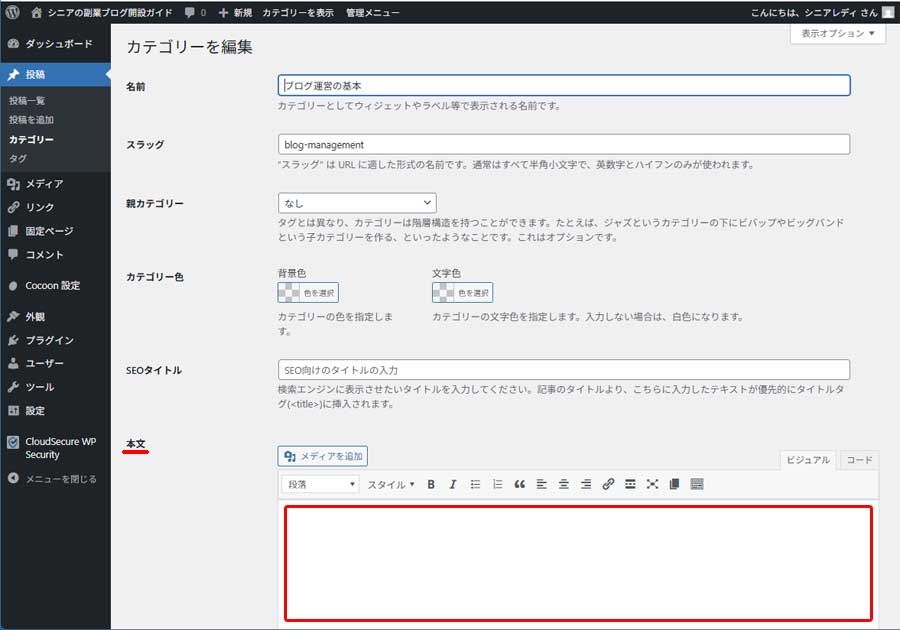Insert a bulleted list in the editor
This screenshot has height=630, width=900.
[477, 485]
